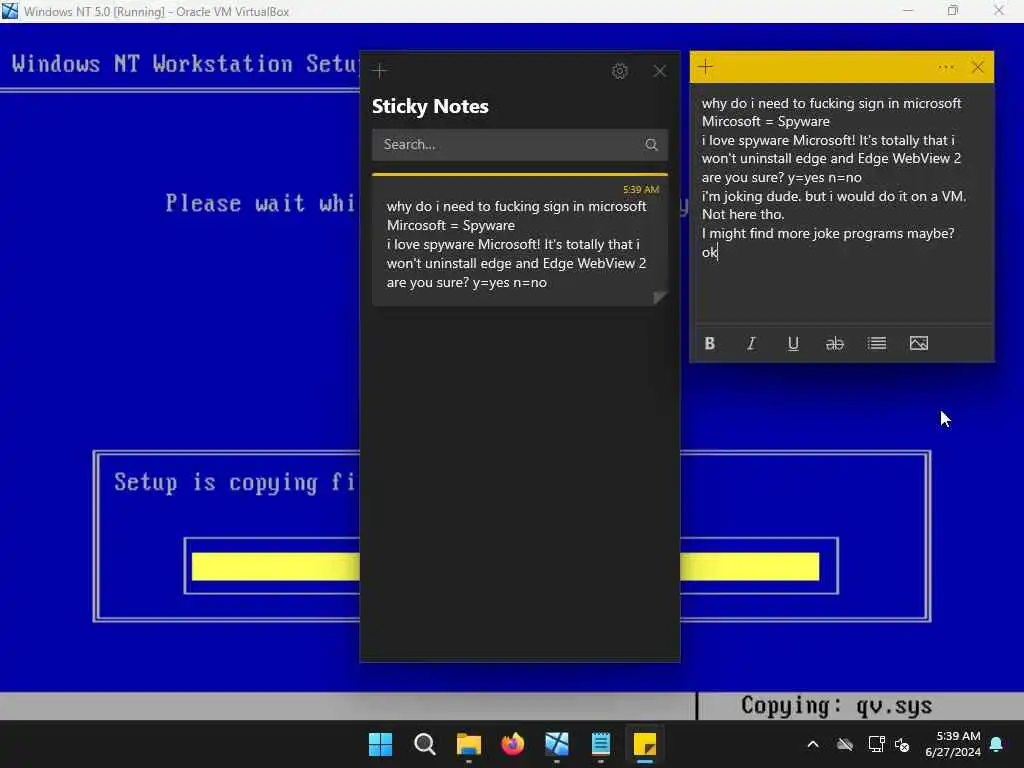Open the three-dots menu on the yellow note

(946, 67)
